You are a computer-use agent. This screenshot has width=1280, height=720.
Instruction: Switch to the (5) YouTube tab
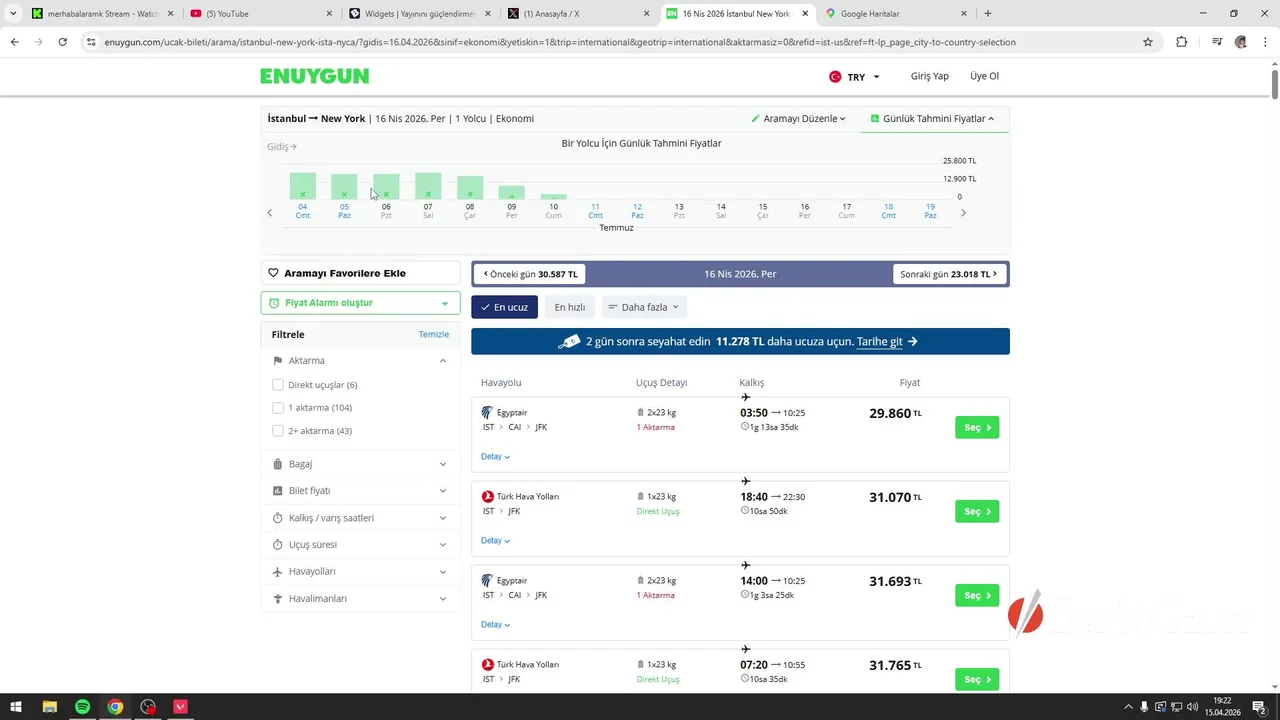click(x=260, y=14)
